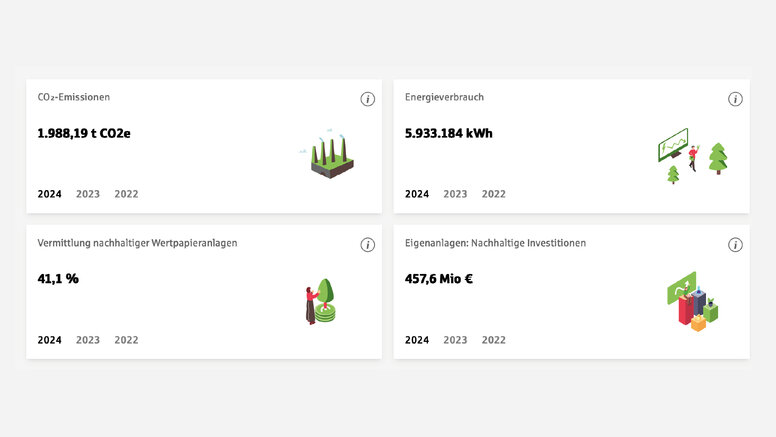Show 2022 data for CO₂-Emissionen

[126, 194]
